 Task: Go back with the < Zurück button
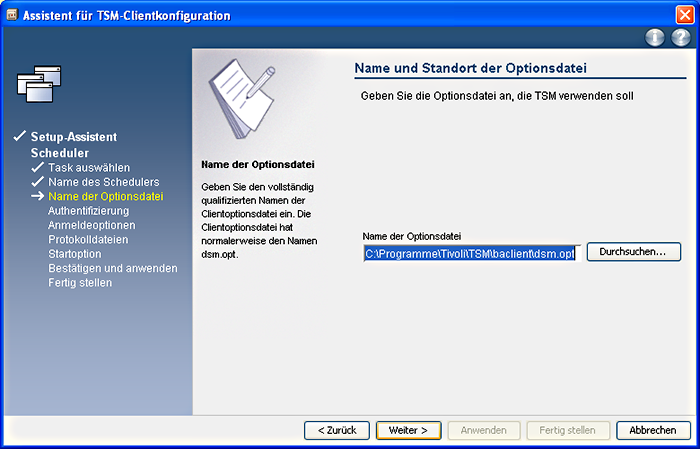coord(337,430)
